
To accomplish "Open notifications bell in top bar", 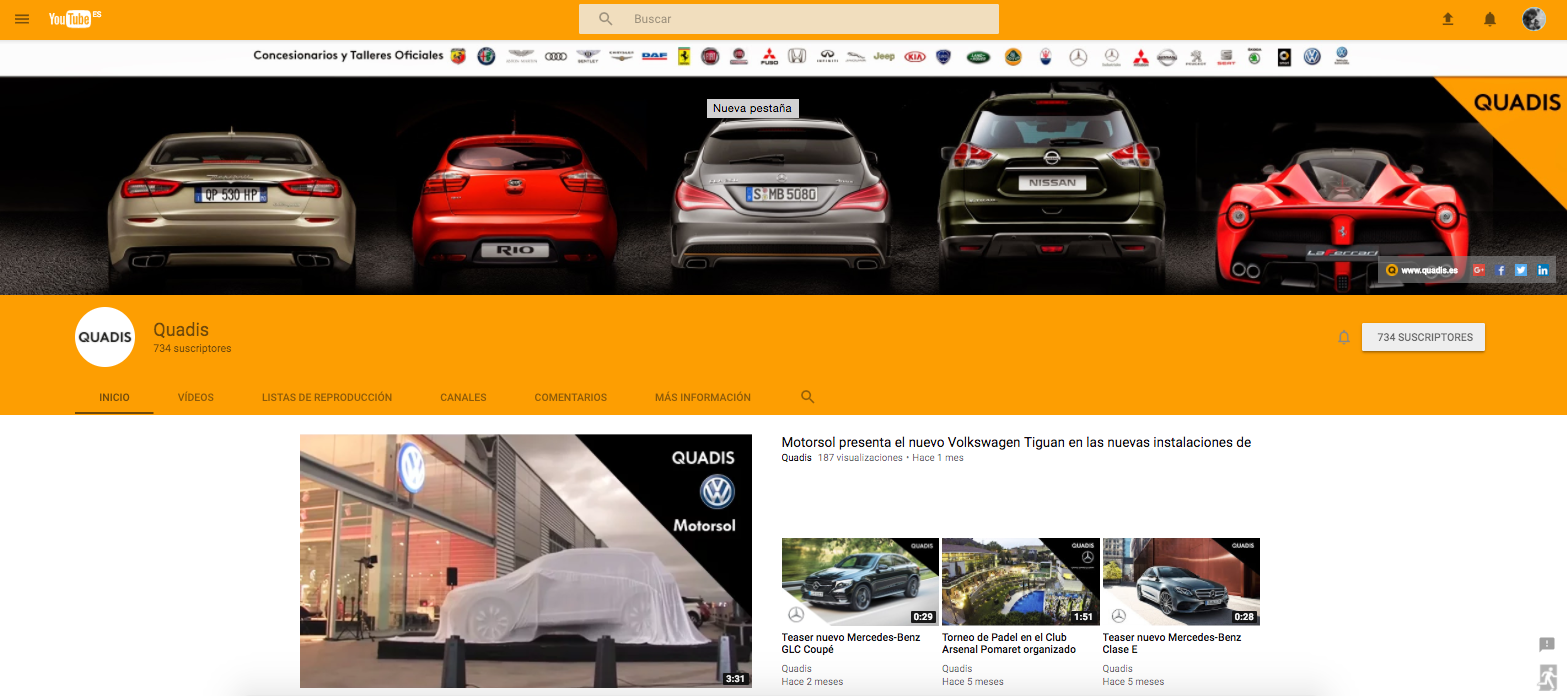I will 1490,19.
